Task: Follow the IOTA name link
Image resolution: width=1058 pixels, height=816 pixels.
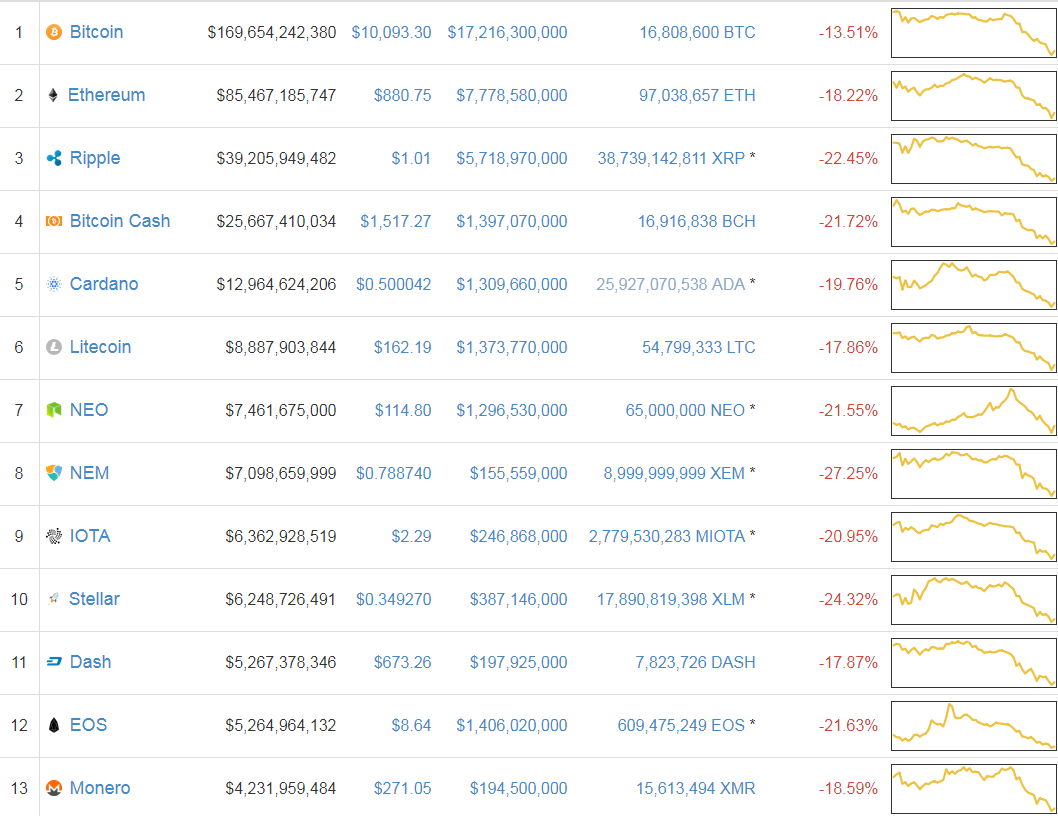Action: tap(90, 536)
